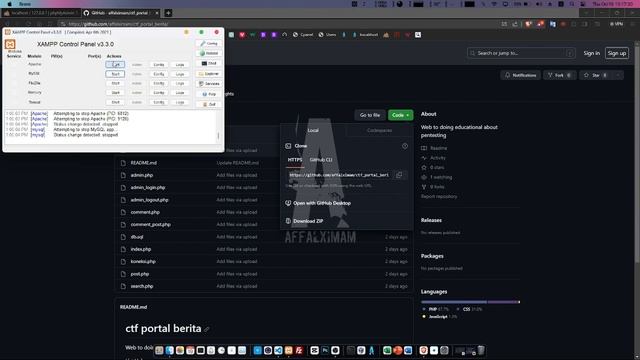This screenshot has width=640, height=360.
Task: Open the Releases heading link
Action: click(431, 220)
